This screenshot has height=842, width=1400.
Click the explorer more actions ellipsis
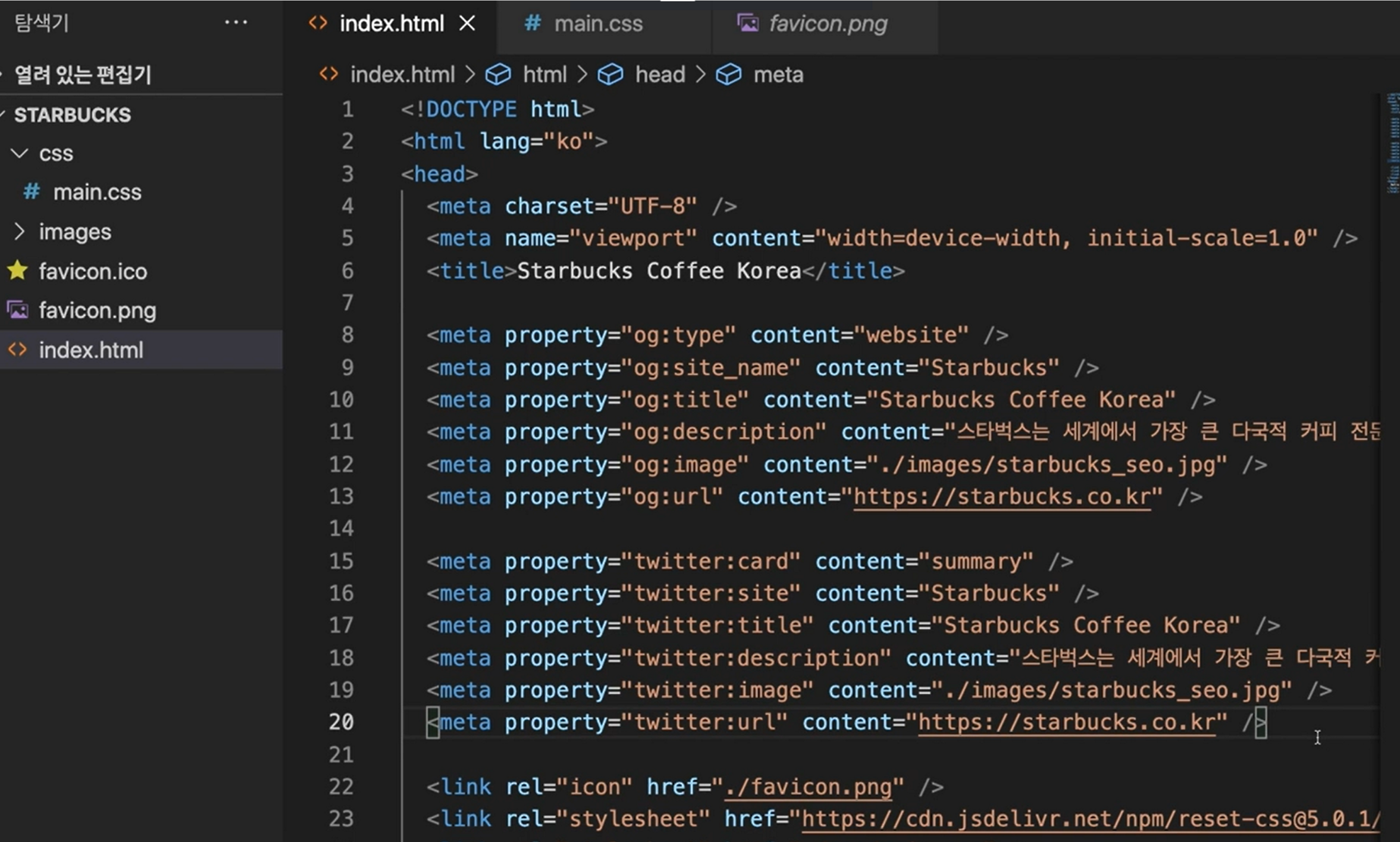tap(236, 23)
